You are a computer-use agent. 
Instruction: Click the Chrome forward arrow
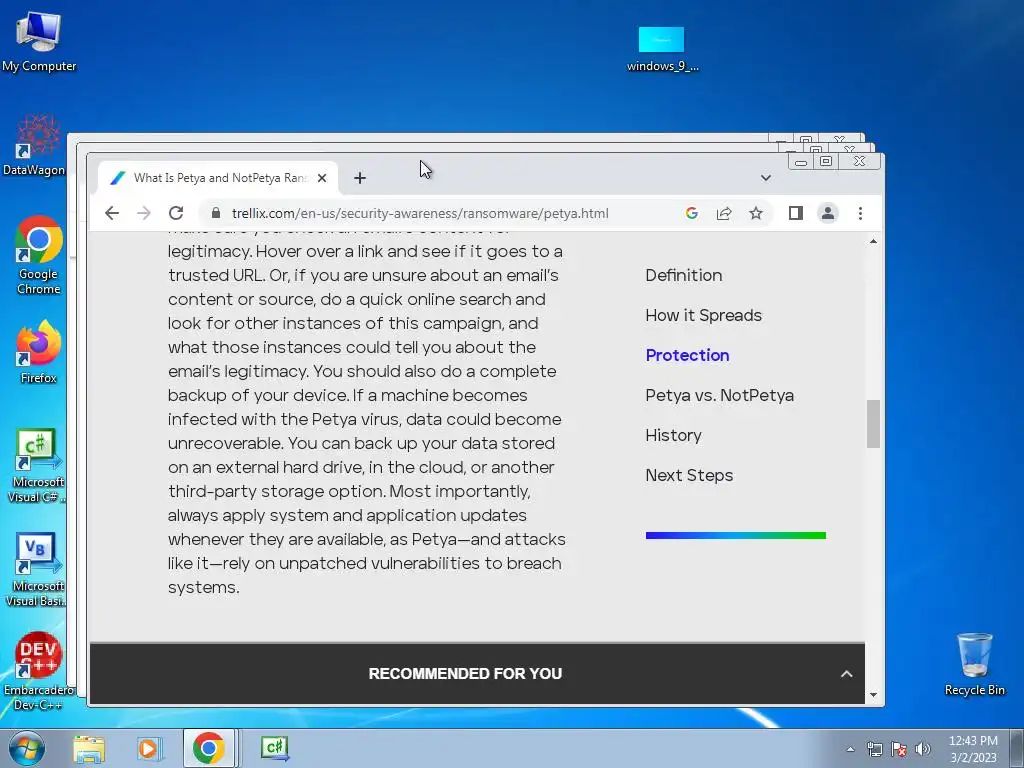coord(144,213)
